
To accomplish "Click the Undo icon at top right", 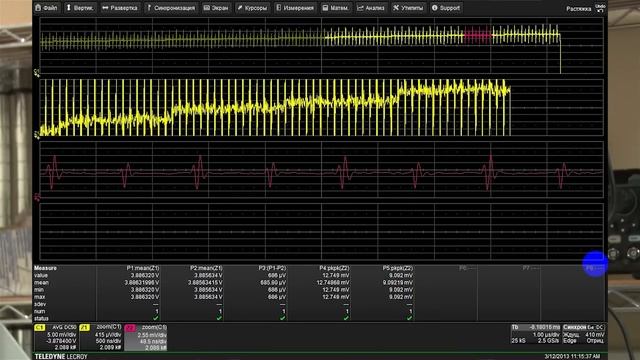I will [600, 8].
